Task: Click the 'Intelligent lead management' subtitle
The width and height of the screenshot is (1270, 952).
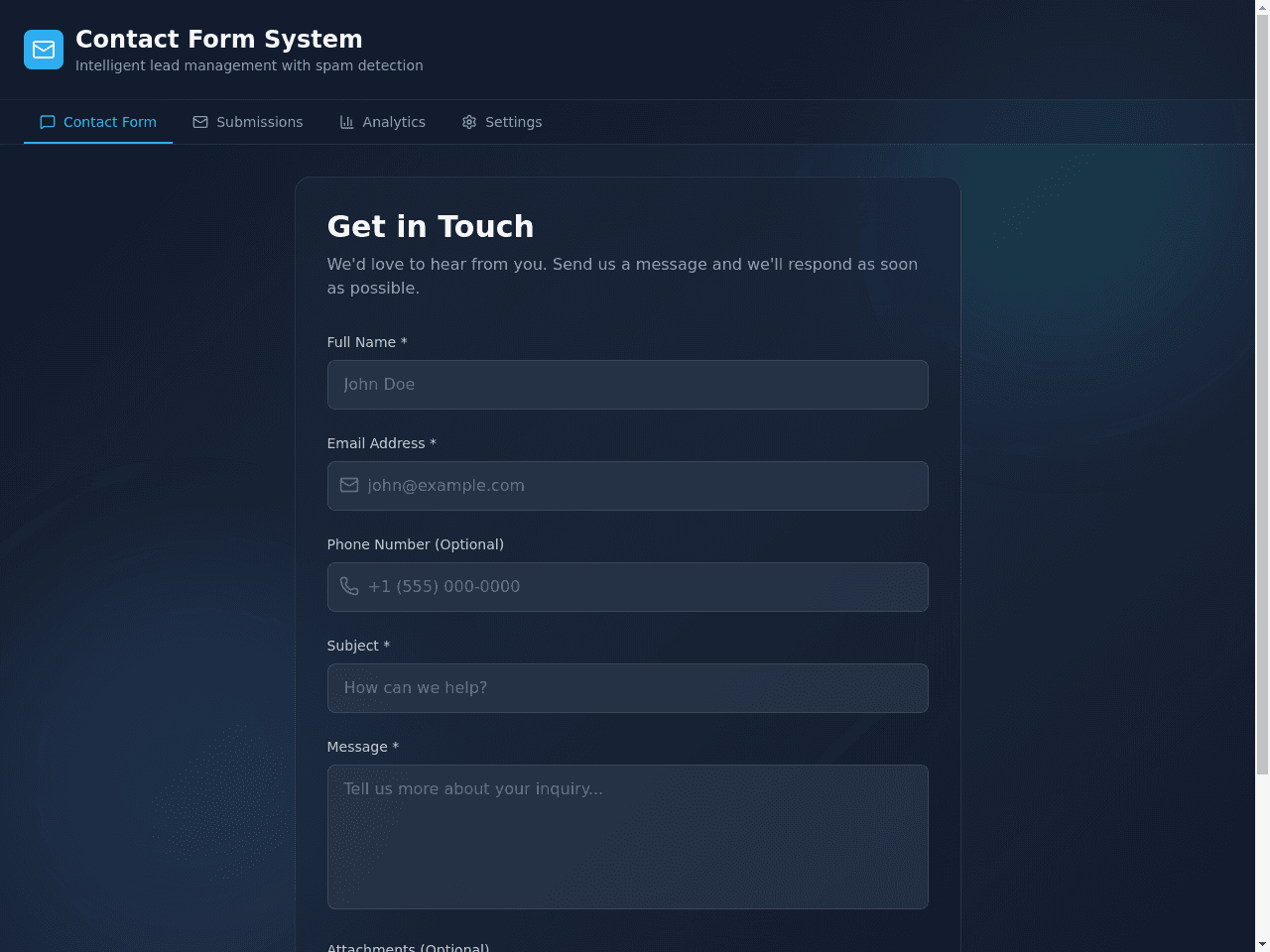Action: (249, 65)
